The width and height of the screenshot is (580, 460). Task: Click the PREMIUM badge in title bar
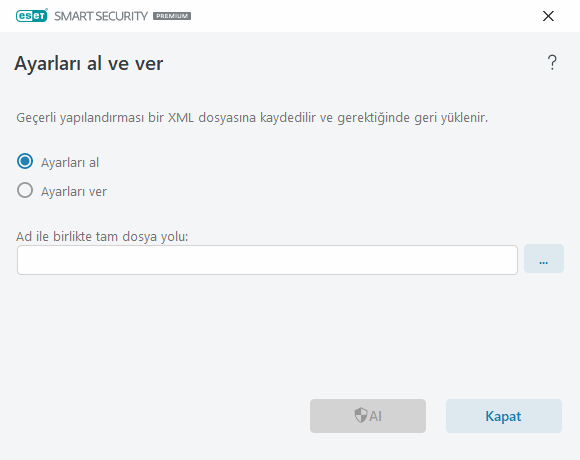point(172,16)
